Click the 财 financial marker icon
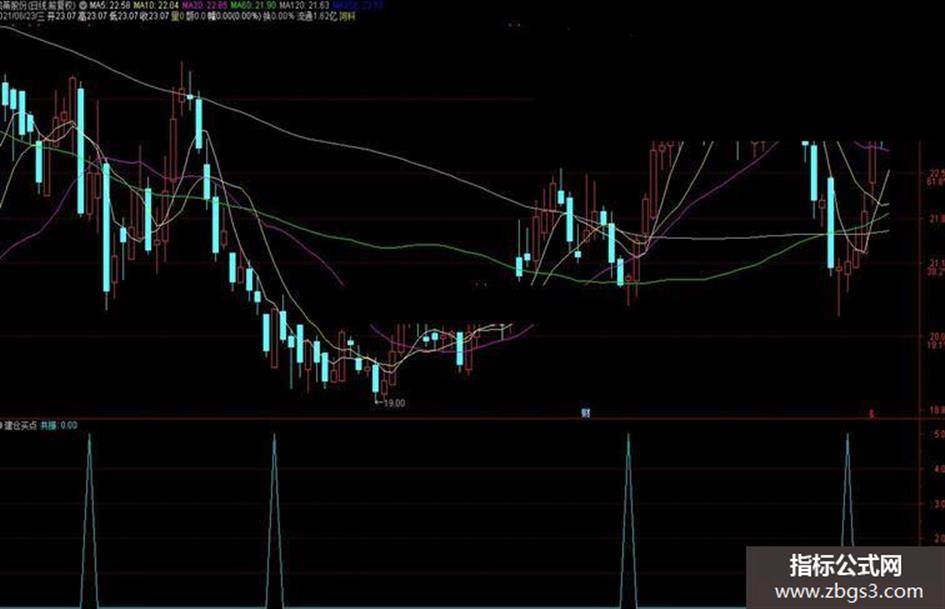945x609 pixels. pos(585,413)
